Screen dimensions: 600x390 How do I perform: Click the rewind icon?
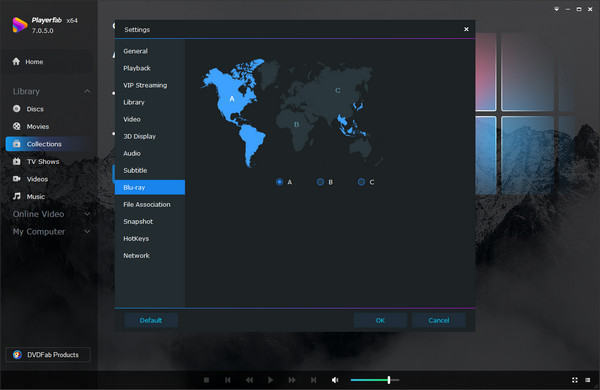(249, 380)
